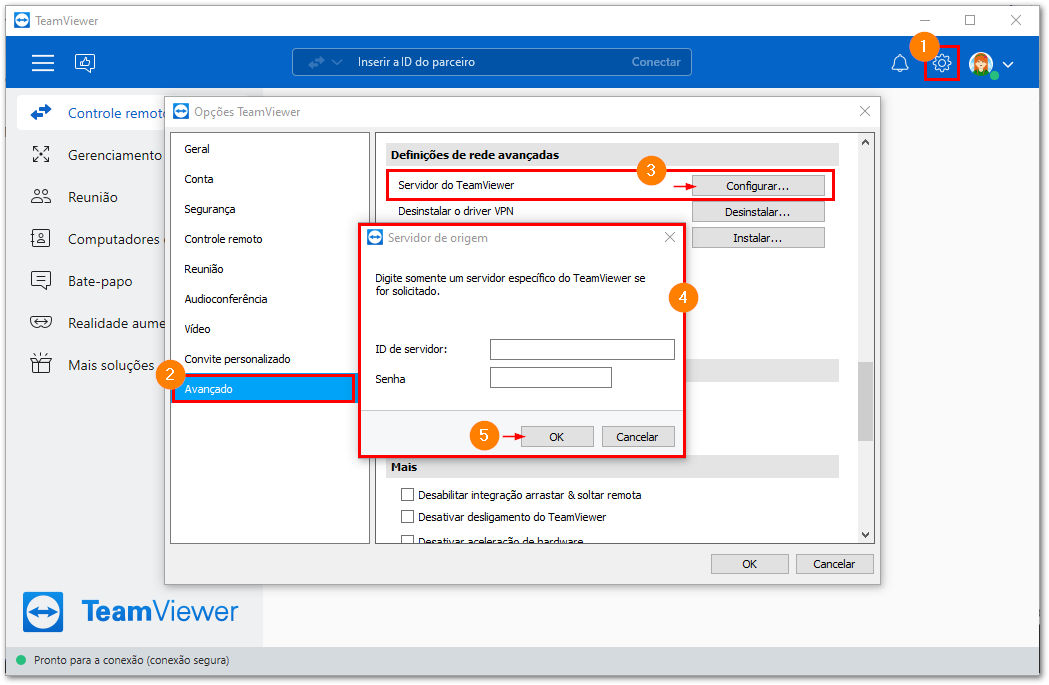Viewport: 1049px width, 685px height.
Task: Click the Instalar... button
Action: point(758,238)
